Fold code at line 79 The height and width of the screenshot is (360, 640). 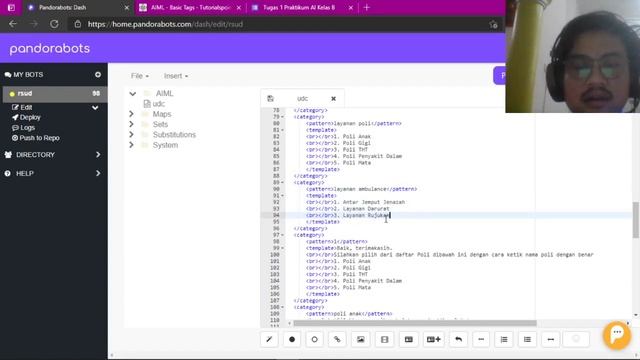(x=282, y=117)
